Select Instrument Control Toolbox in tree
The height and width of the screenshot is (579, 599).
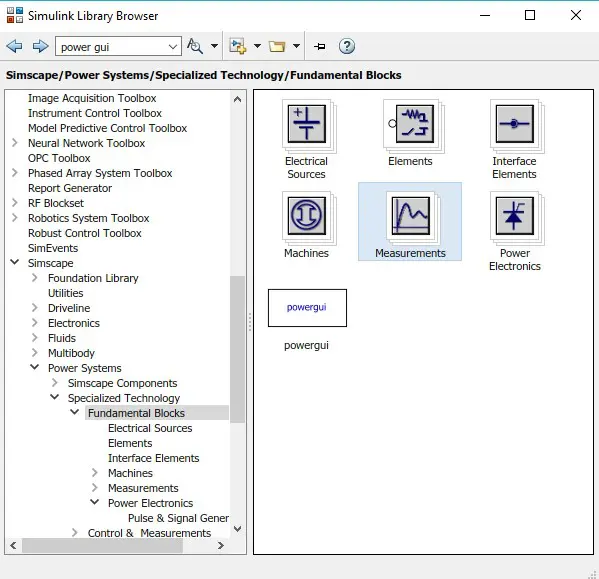(95, 113)
